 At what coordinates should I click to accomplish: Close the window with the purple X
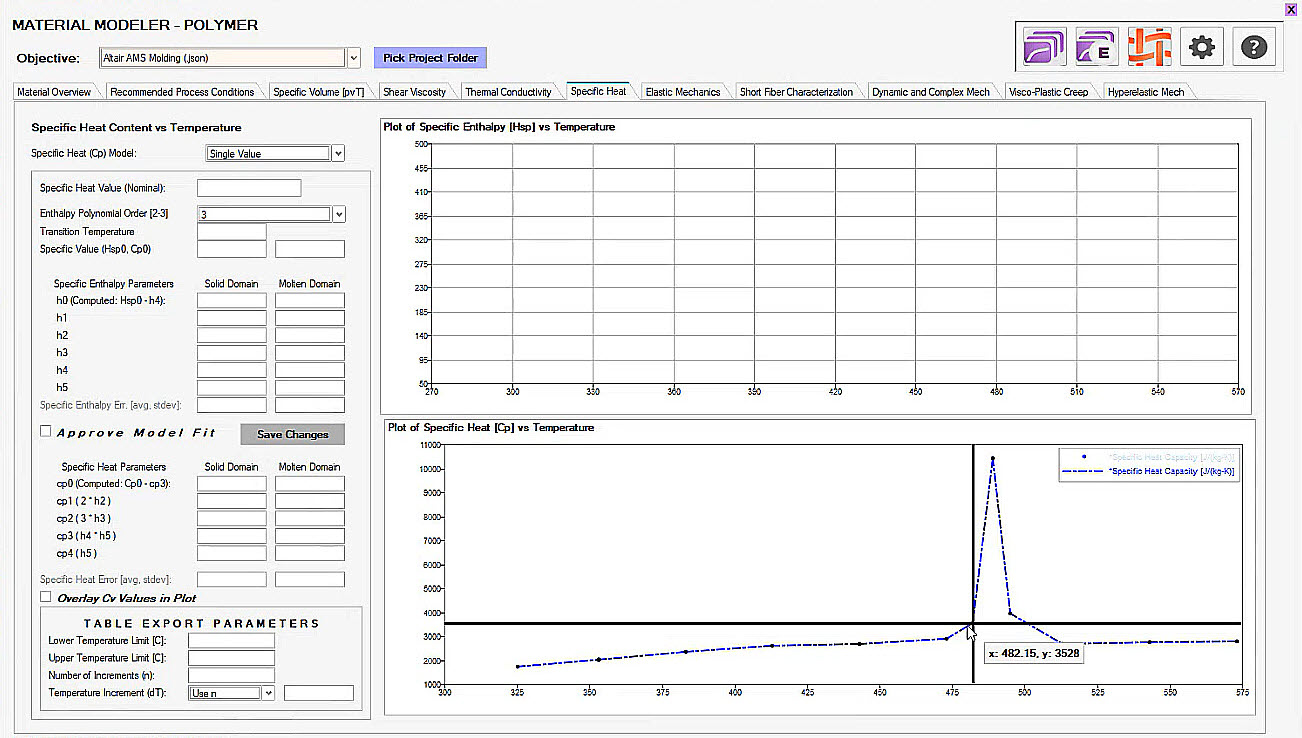(x=1291, y=9)
